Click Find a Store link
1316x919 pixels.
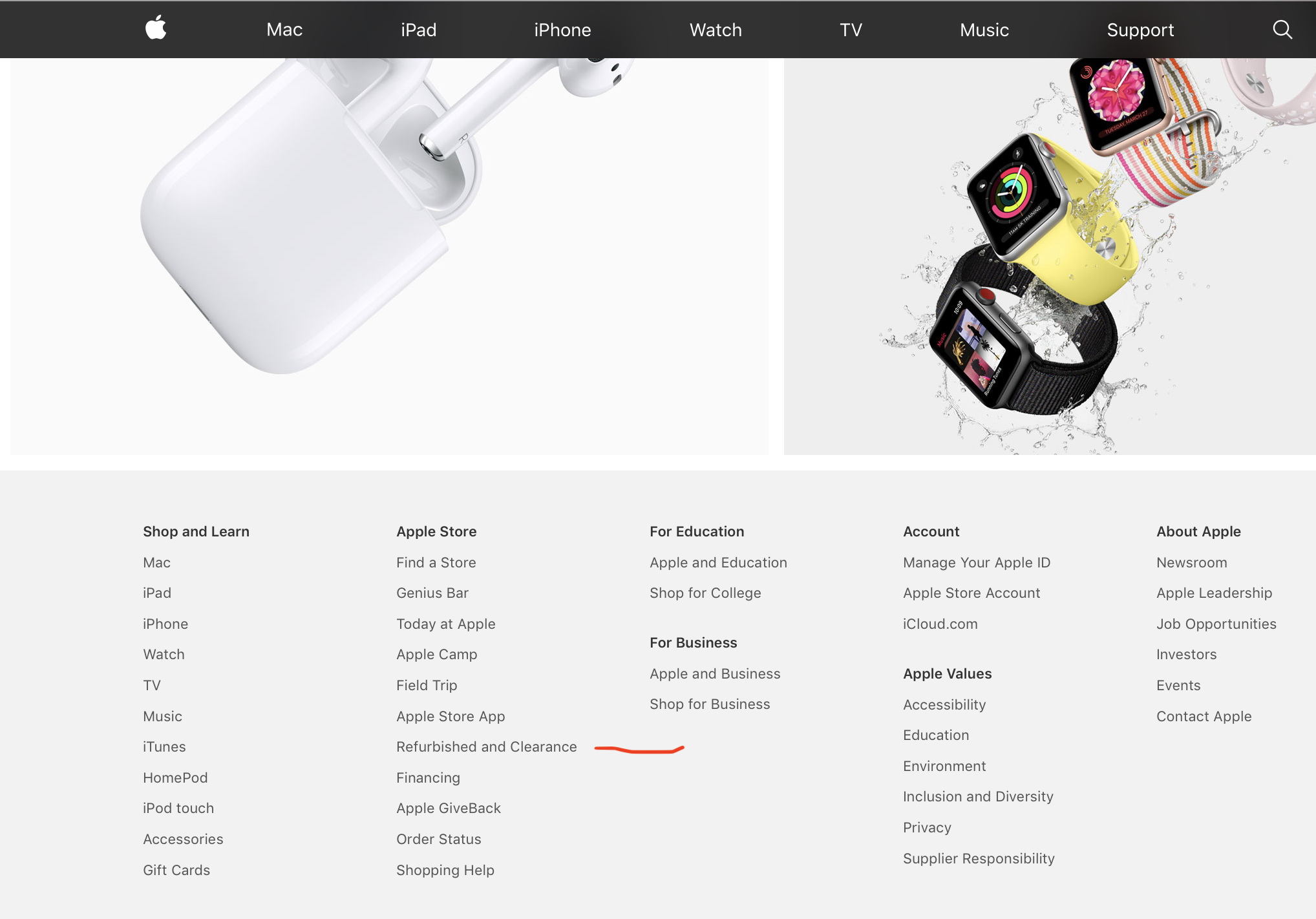click(436, 562)
